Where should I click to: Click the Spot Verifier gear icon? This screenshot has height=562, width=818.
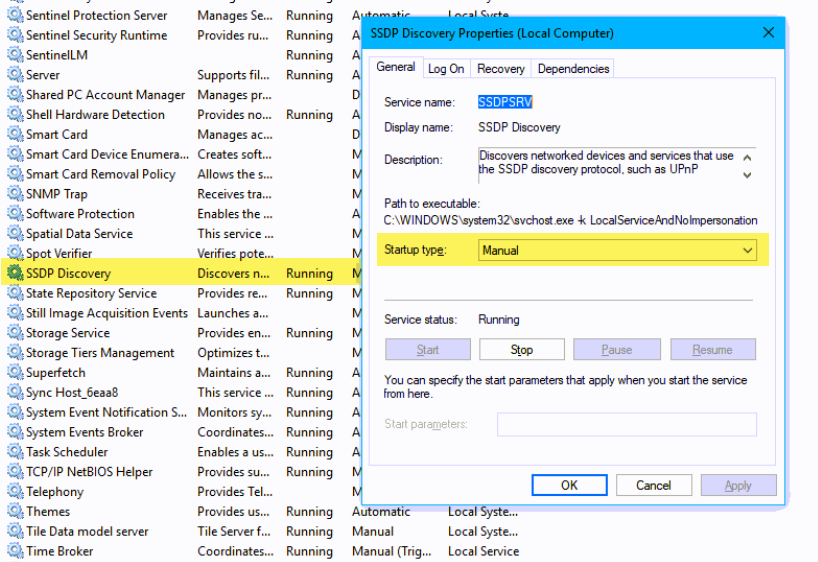(x=15, y=253)
